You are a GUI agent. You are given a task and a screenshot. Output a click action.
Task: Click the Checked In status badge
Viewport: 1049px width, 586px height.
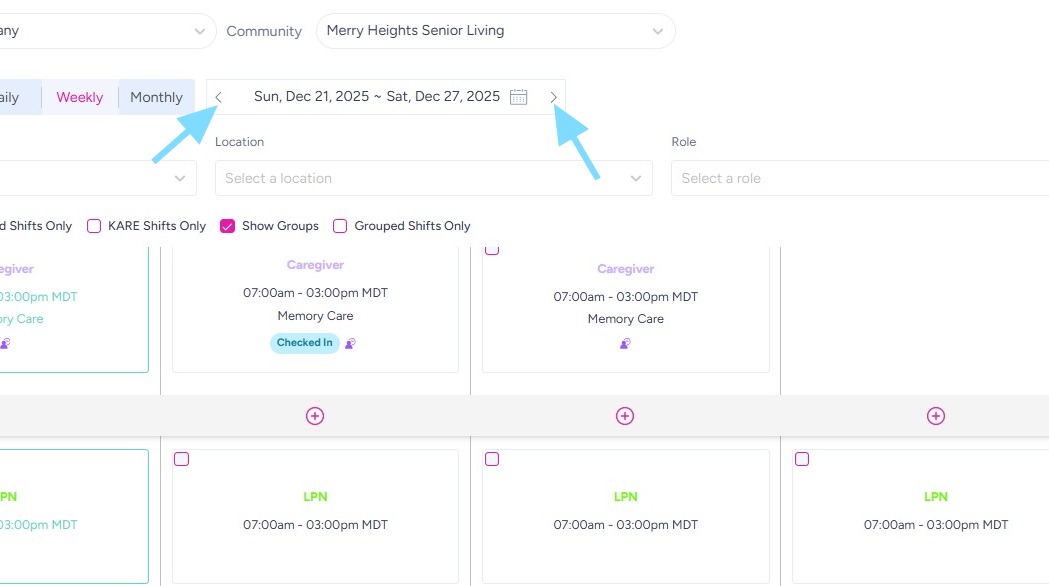click(x=304, y=343)
